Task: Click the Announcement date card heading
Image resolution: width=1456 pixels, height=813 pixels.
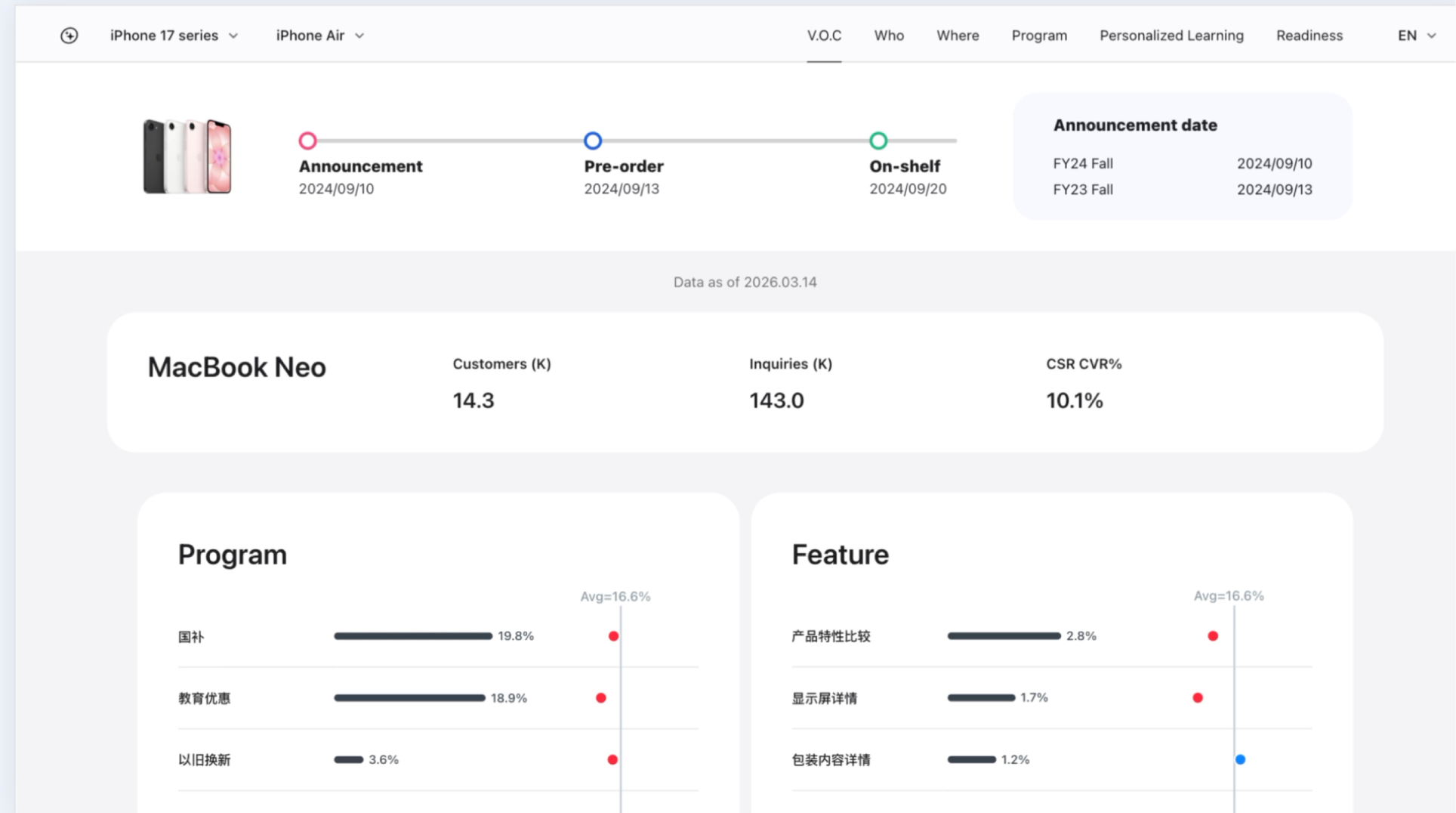Action: click(1135, 125)
